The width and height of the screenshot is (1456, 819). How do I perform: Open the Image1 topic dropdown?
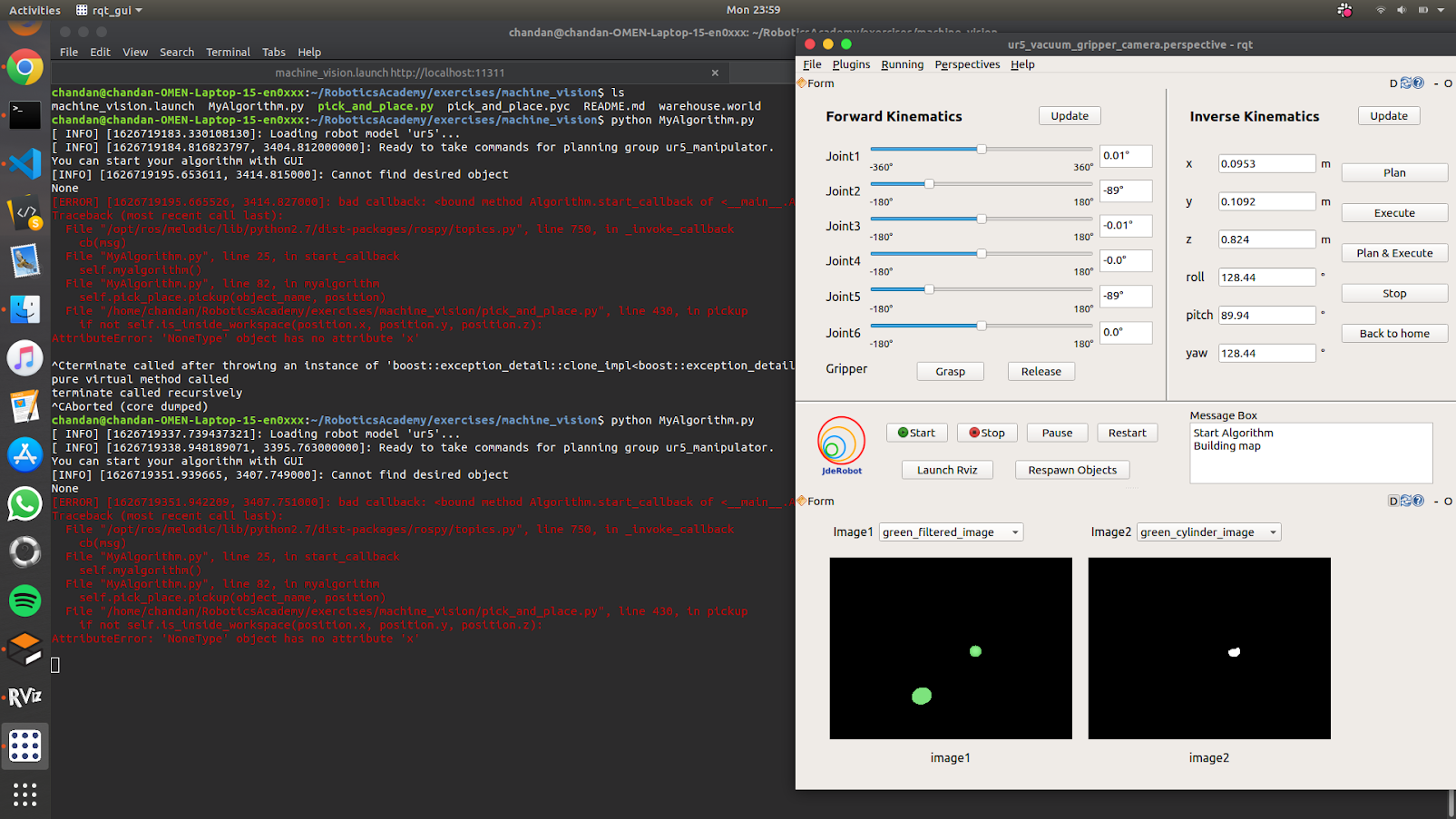(951, 532)
